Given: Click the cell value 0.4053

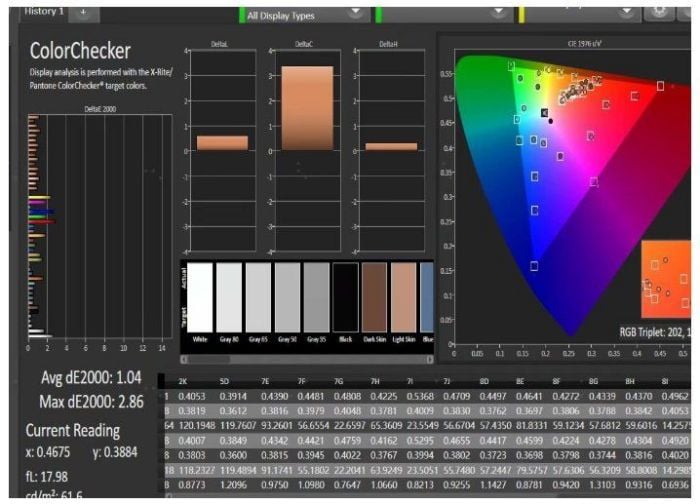Looking at the screenshot, I should [x=192, y=396].
